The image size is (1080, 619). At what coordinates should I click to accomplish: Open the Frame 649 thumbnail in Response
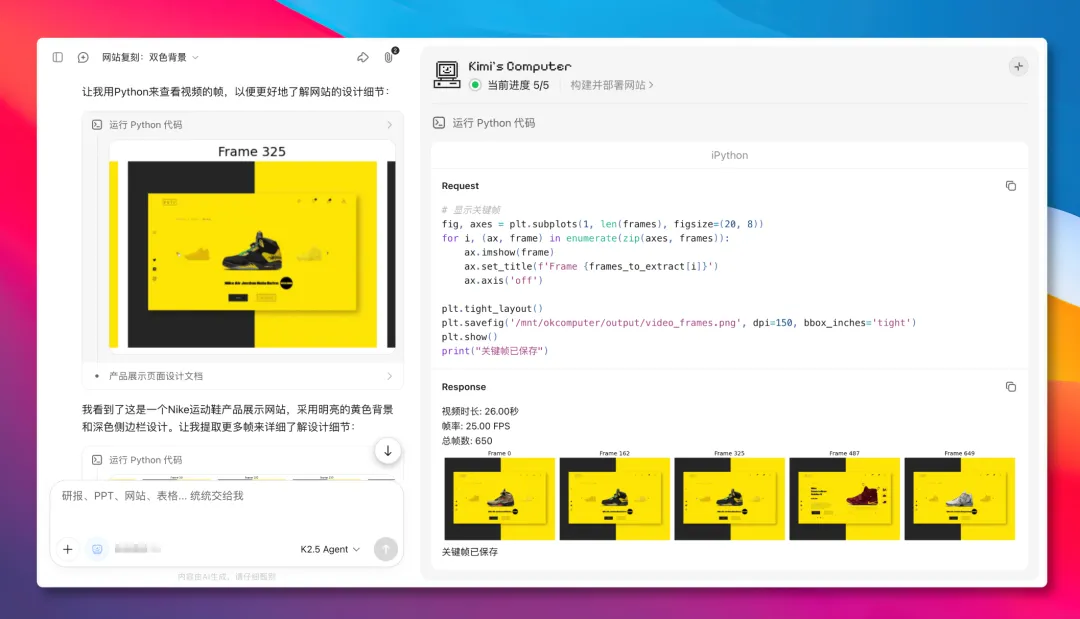click(x=959, y=499)
